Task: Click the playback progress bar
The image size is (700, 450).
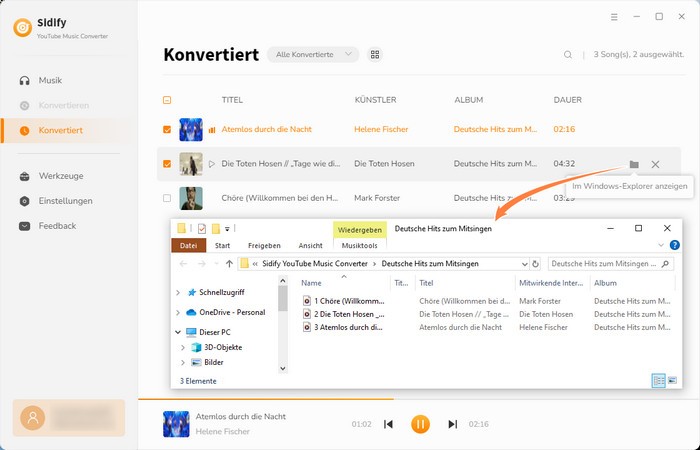Action: click(419, 399)
